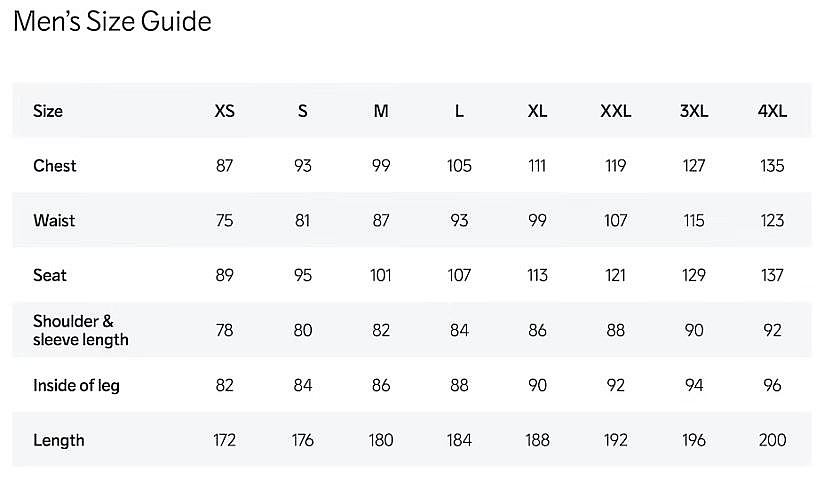Click the Men's Size Guide heading
Screen dimensions: 824x485
[112, 21]
